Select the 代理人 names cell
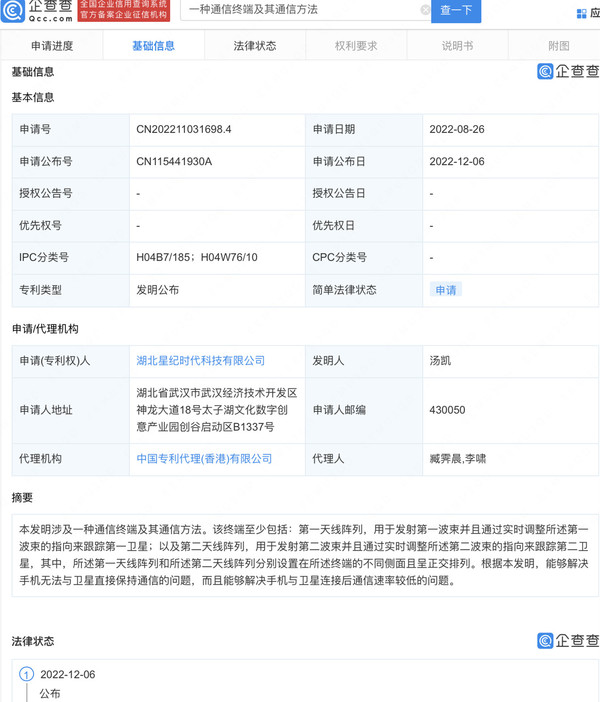This screenshot has height=702, width=600. [x=510, y=459]
